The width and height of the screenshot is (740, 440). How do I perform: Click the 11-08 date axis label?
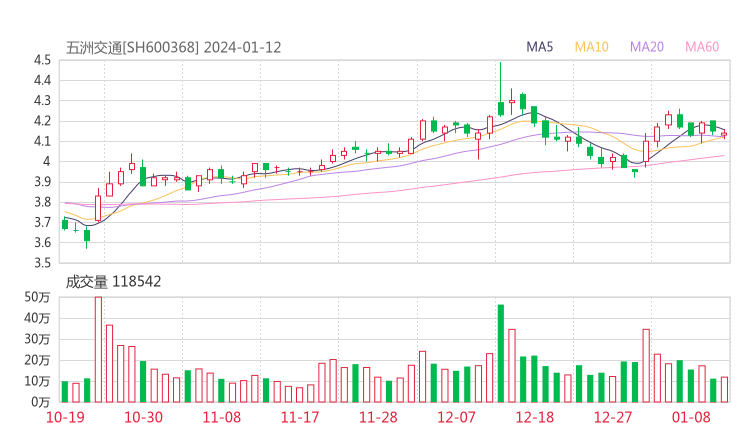pos(221,417)
